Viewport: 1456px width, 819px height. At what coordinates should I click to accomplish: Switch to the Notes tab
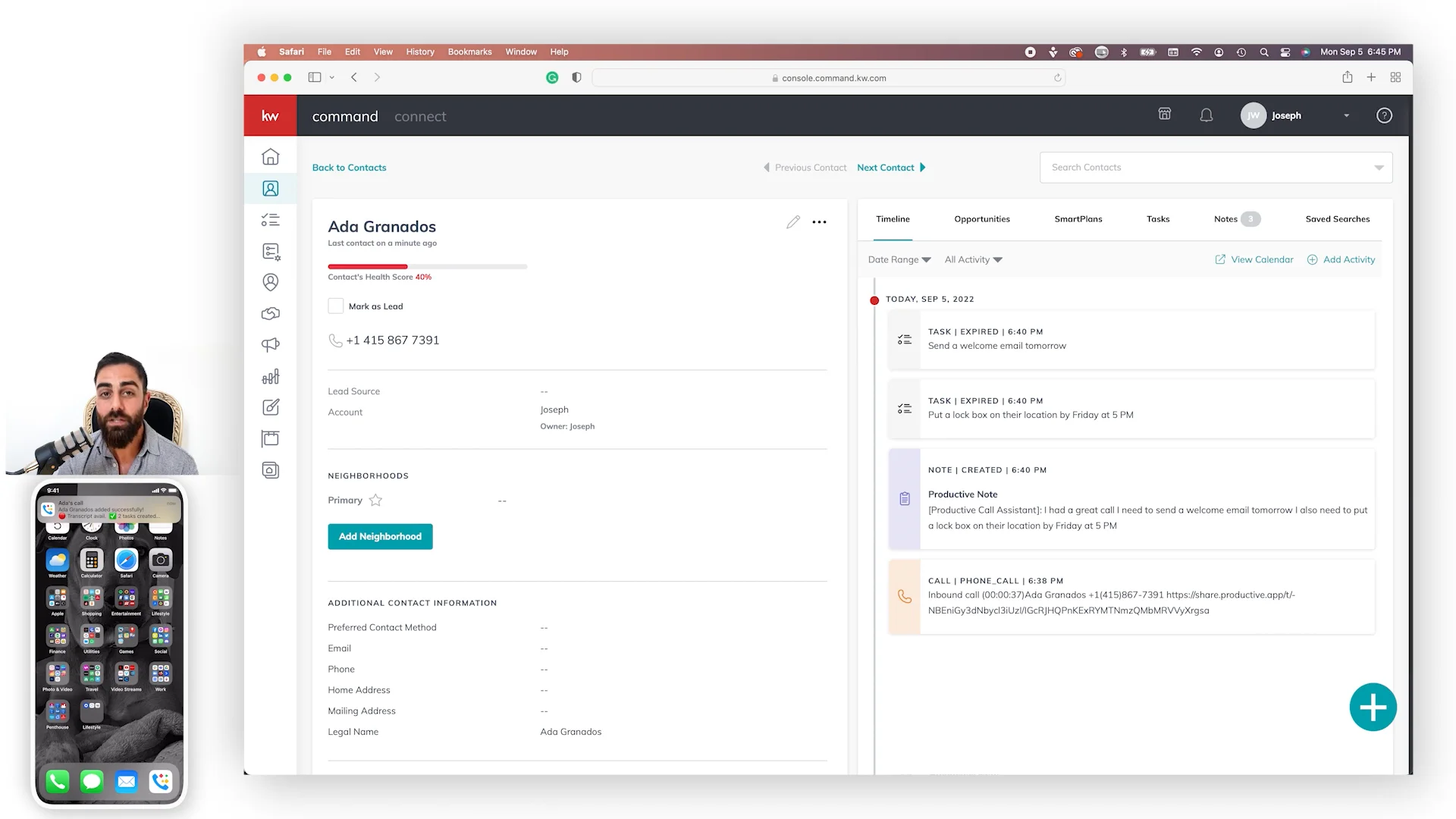coord(1236,219)
